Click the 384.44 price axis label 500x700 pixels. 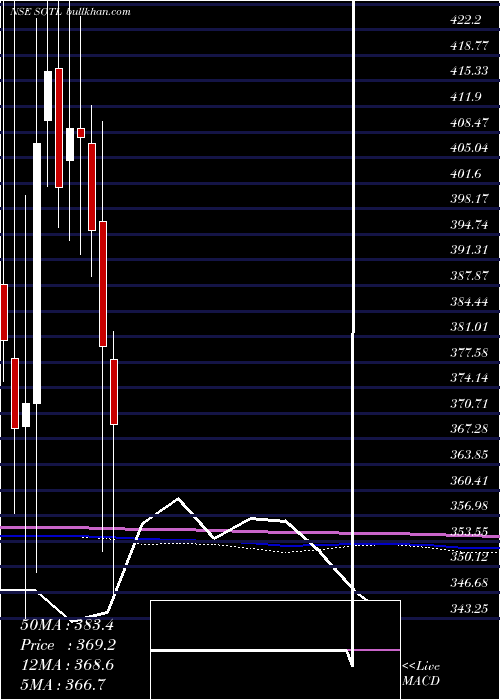(x=471, y=301)
